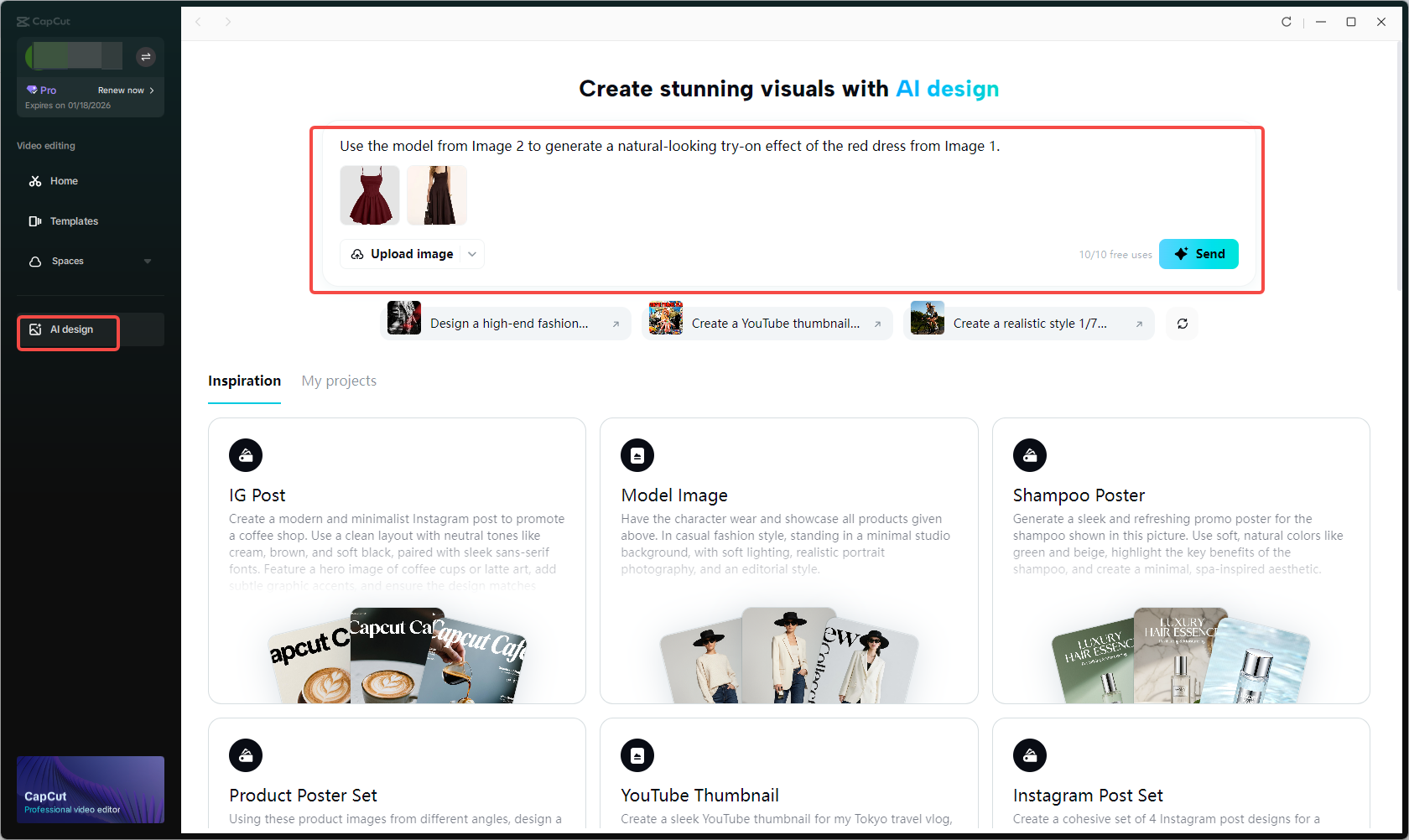Screen dimensions: 1409x840
Task: Select the Inspiration tab
Action: [x=244, y=381]
